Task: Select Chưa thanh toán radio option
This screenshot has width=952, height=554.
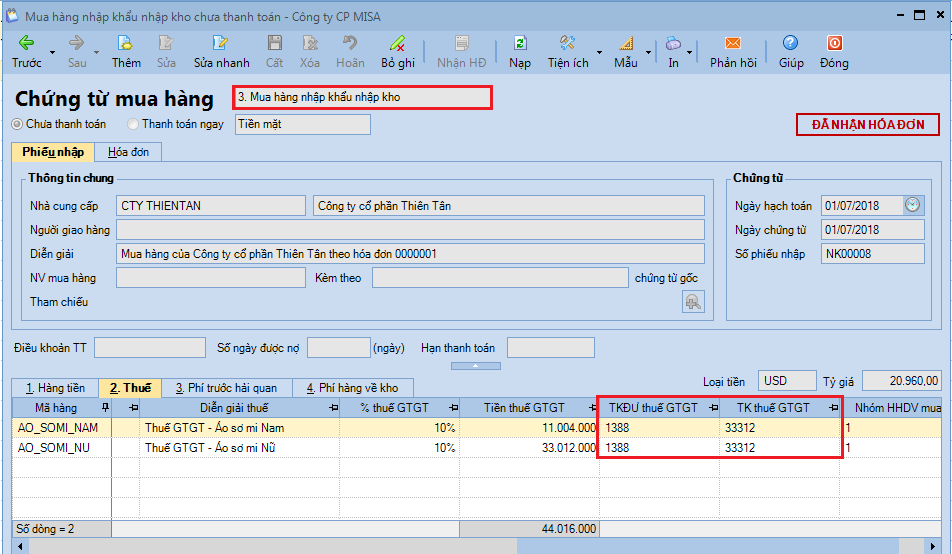Action: coord(17,124)
